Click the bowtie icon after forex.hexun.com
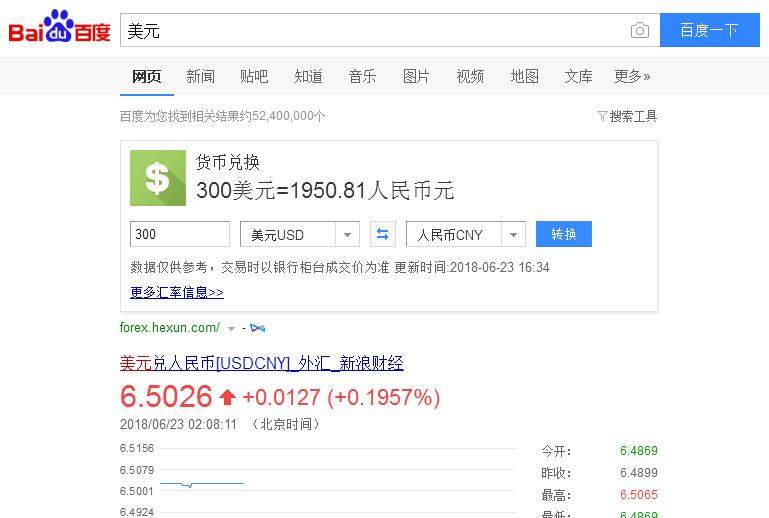 coord(257,328)
